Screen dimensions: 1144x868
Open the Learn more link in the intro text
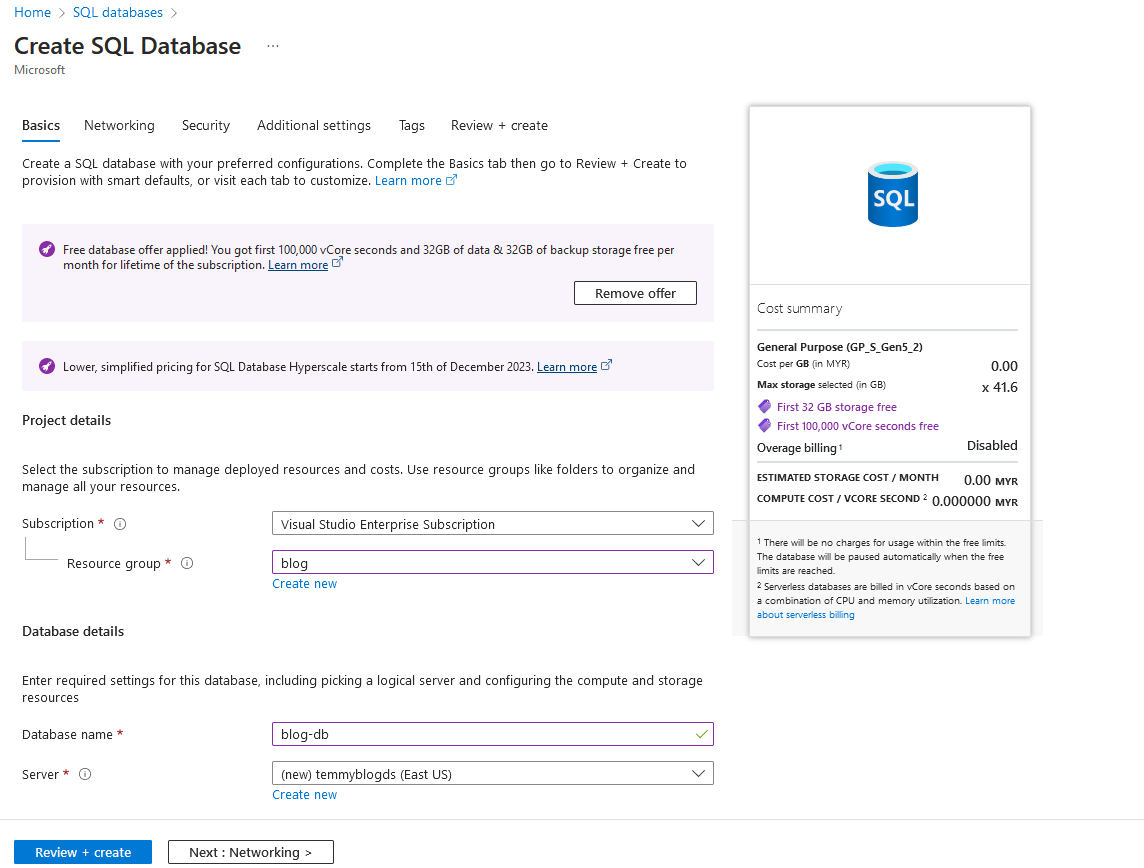[x=408, y=180]
